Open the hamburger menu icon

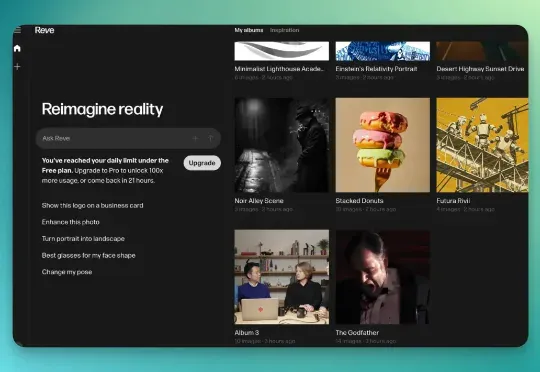coord(17,30)
